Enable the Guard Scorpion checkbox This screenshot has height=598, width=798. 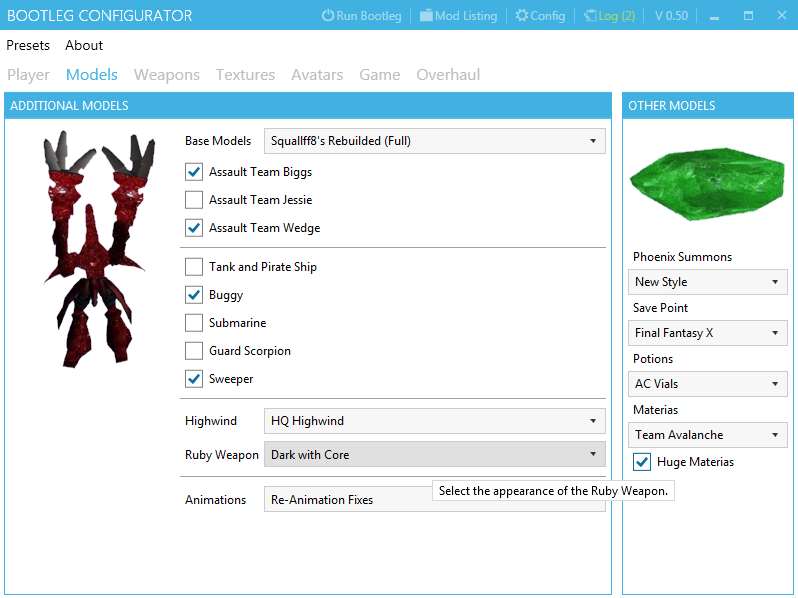tap(194, 351)
